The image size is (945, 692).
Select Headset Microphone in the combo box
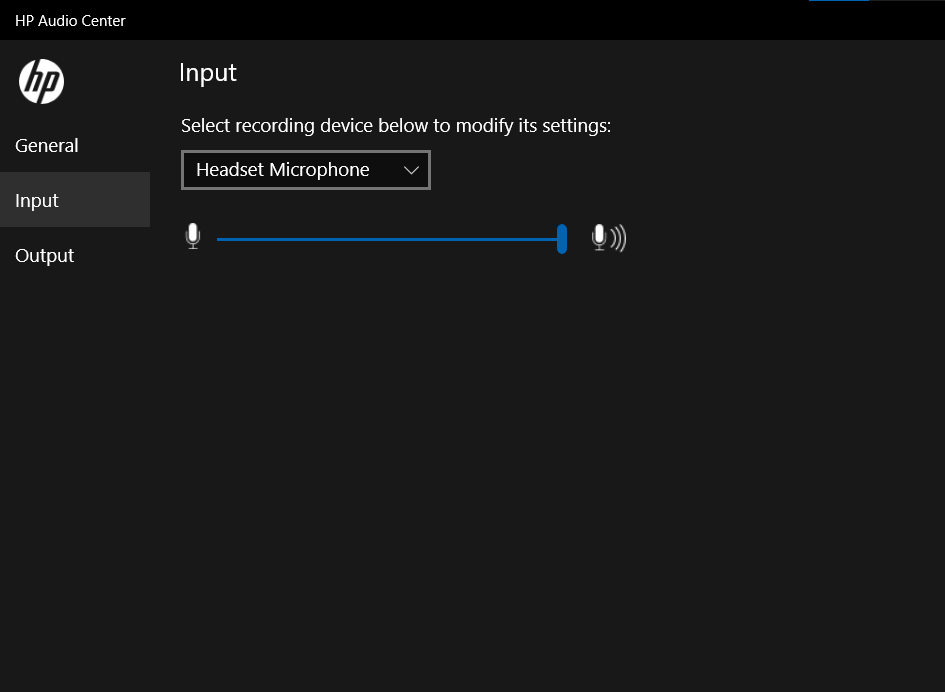click(x=283, y=170)
